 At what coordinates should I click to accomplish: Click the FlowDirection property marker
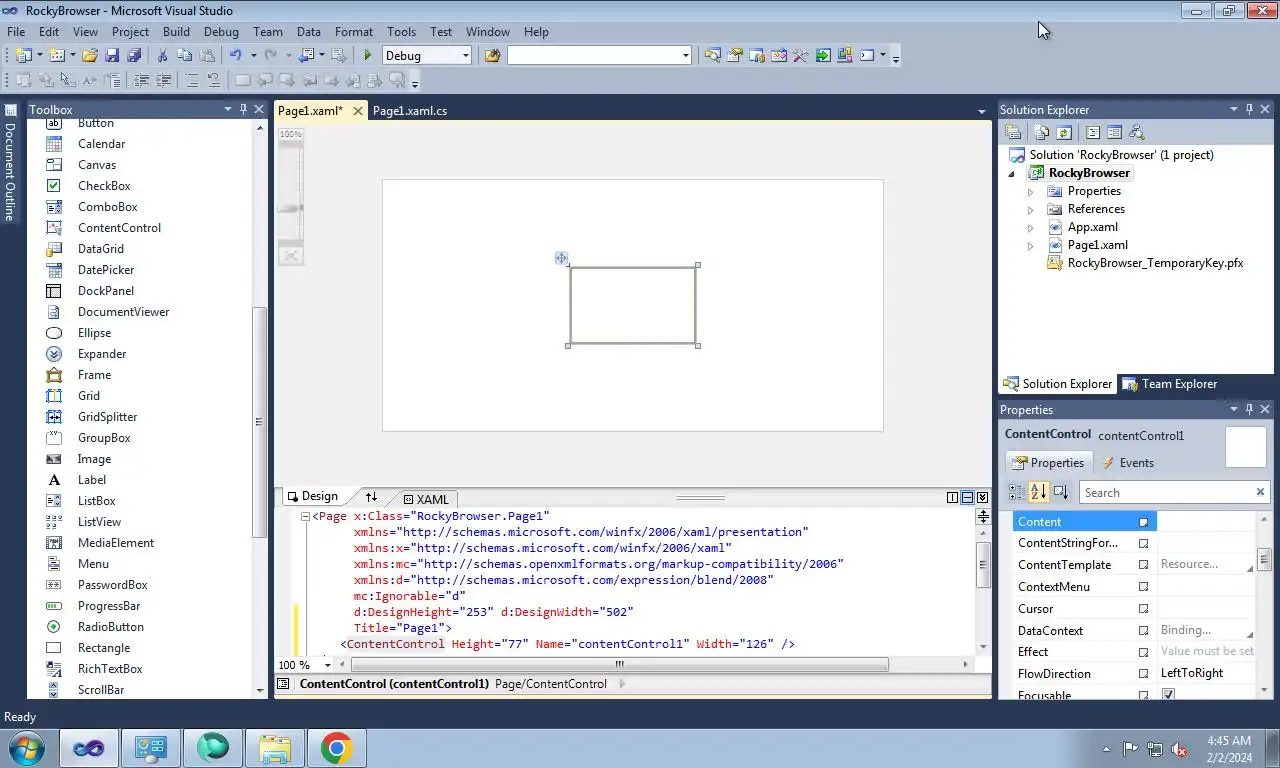click(x=1143, y=674)
